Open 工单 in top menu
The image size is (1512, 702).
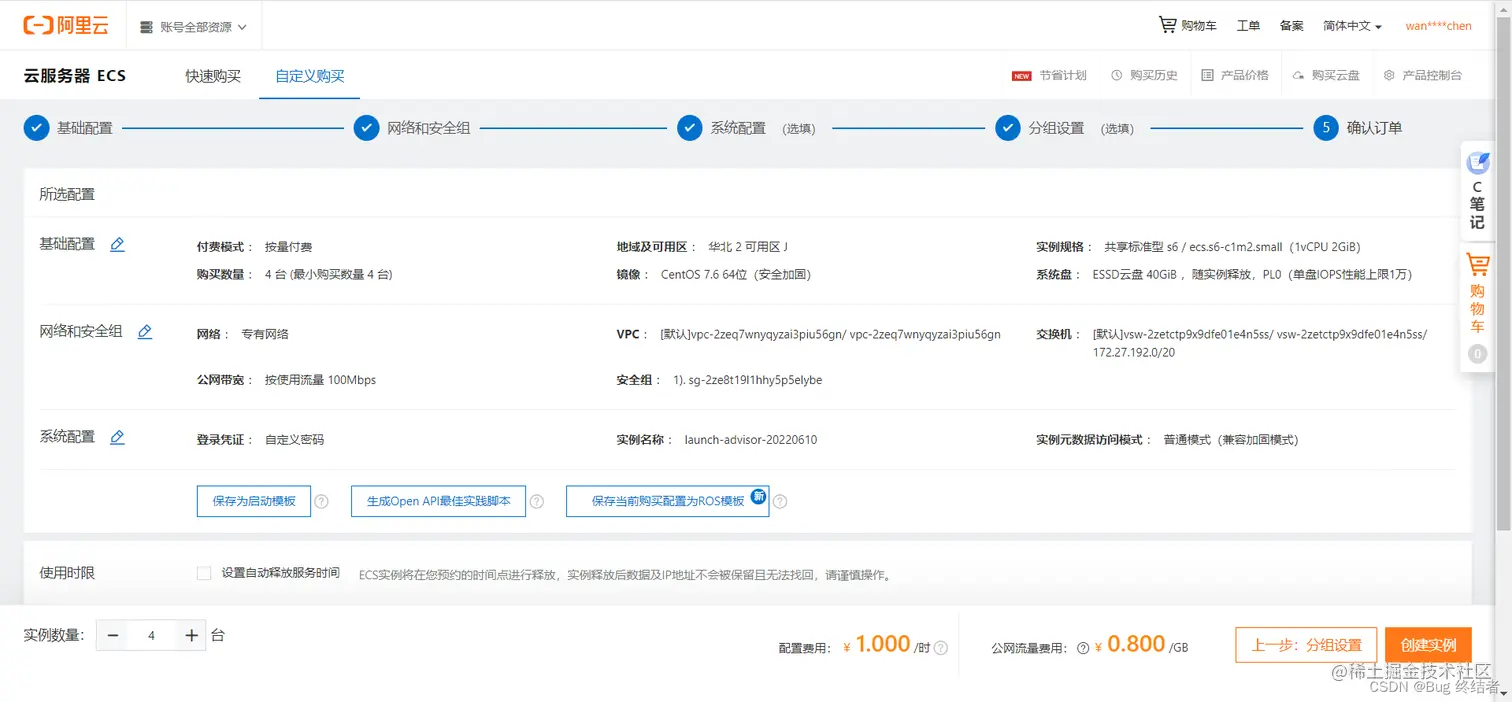1248,26
